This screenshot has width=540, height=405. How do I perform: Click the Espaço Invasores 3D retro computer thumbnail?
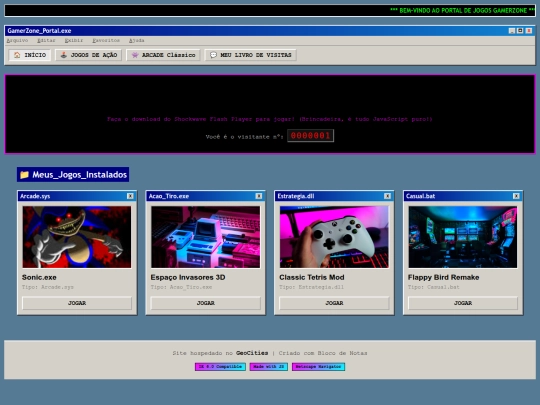206,237
